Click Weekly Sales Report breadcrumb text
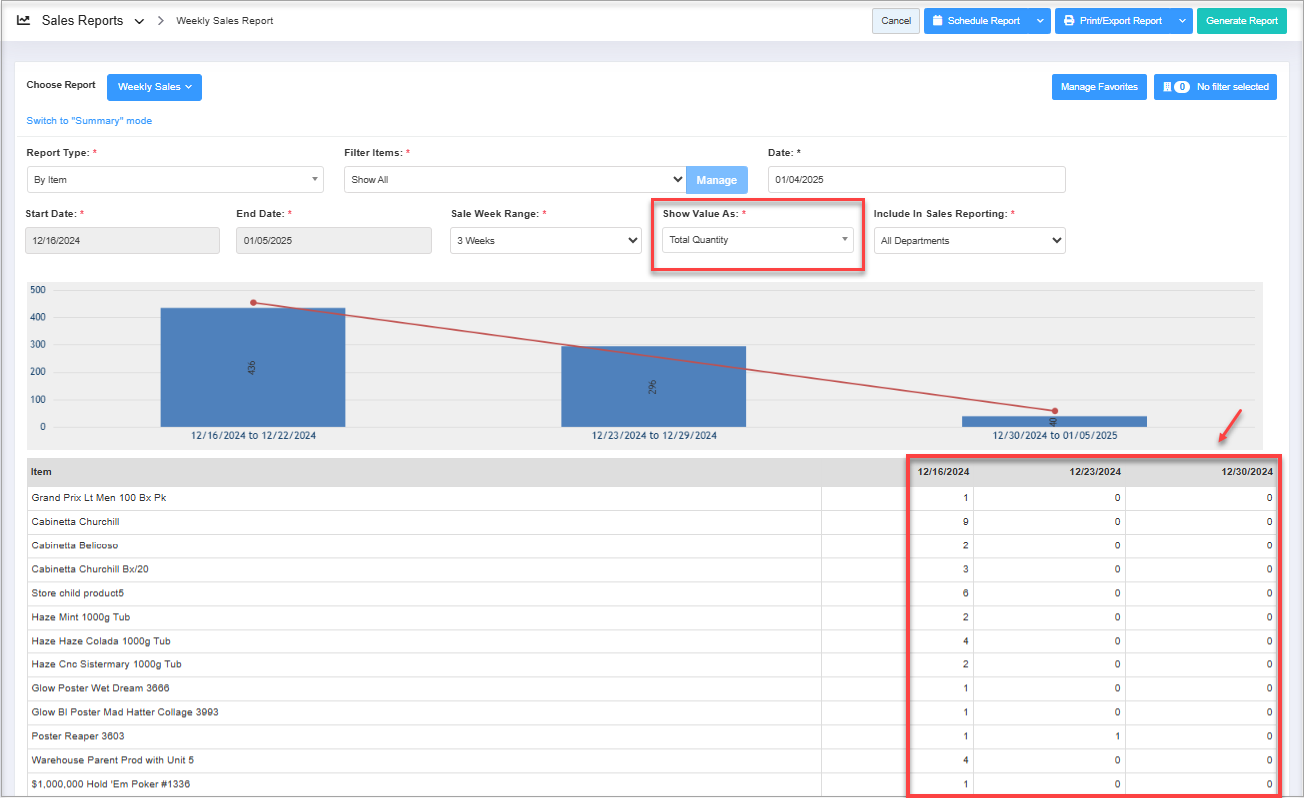The height and width of the screenshot is (798, 1304). 225,21
